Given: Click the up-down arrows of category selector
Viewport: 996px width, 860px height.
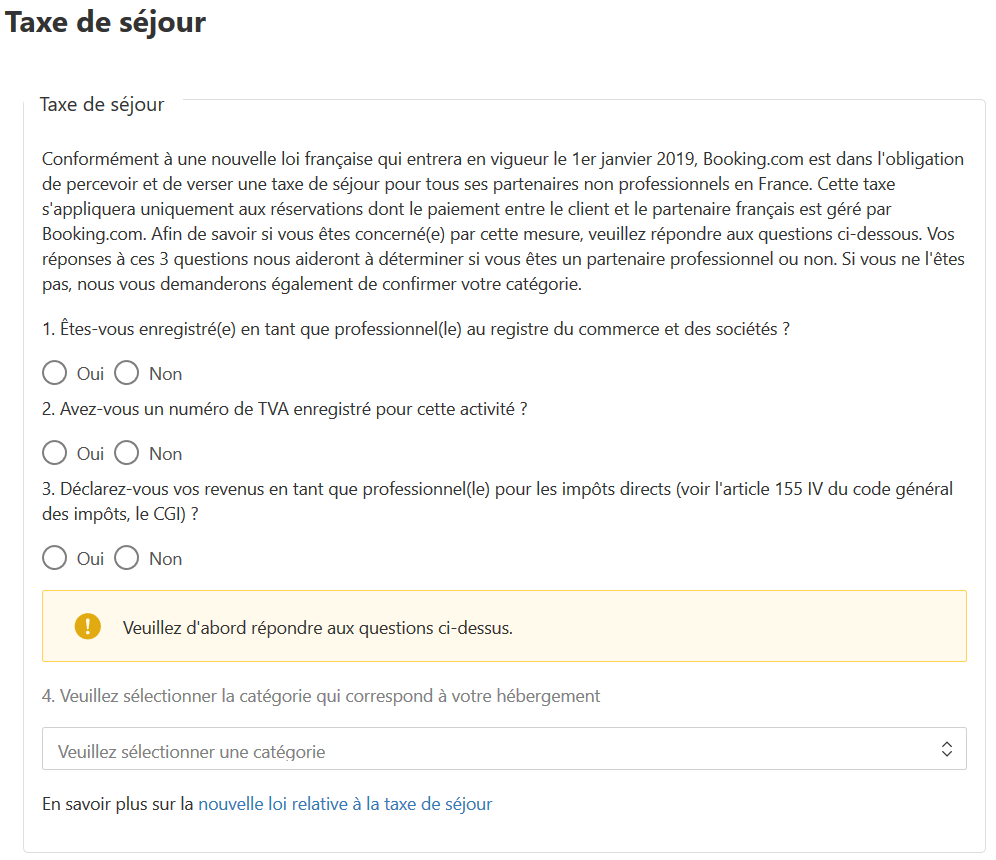Looking at the screenshot, I should pyautogui.click(x=946, y=749).
